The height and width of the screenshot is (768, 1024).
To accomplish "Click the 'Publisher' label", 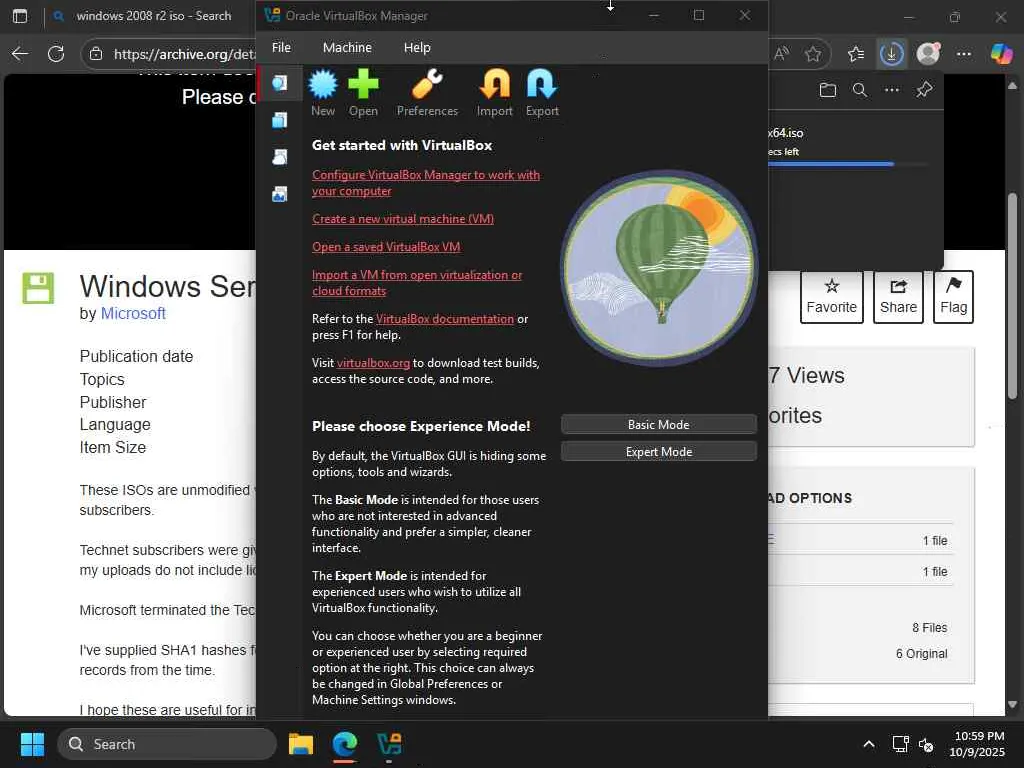I will [113, 402].
